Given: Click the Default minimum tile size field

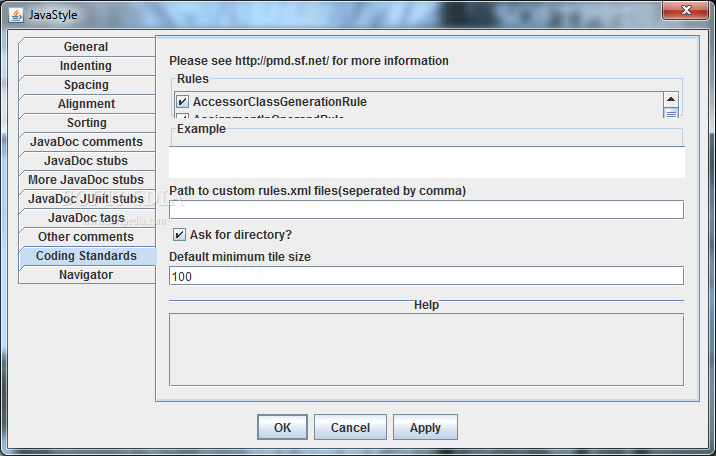Looking at the screenshot, I should point(426,276).
